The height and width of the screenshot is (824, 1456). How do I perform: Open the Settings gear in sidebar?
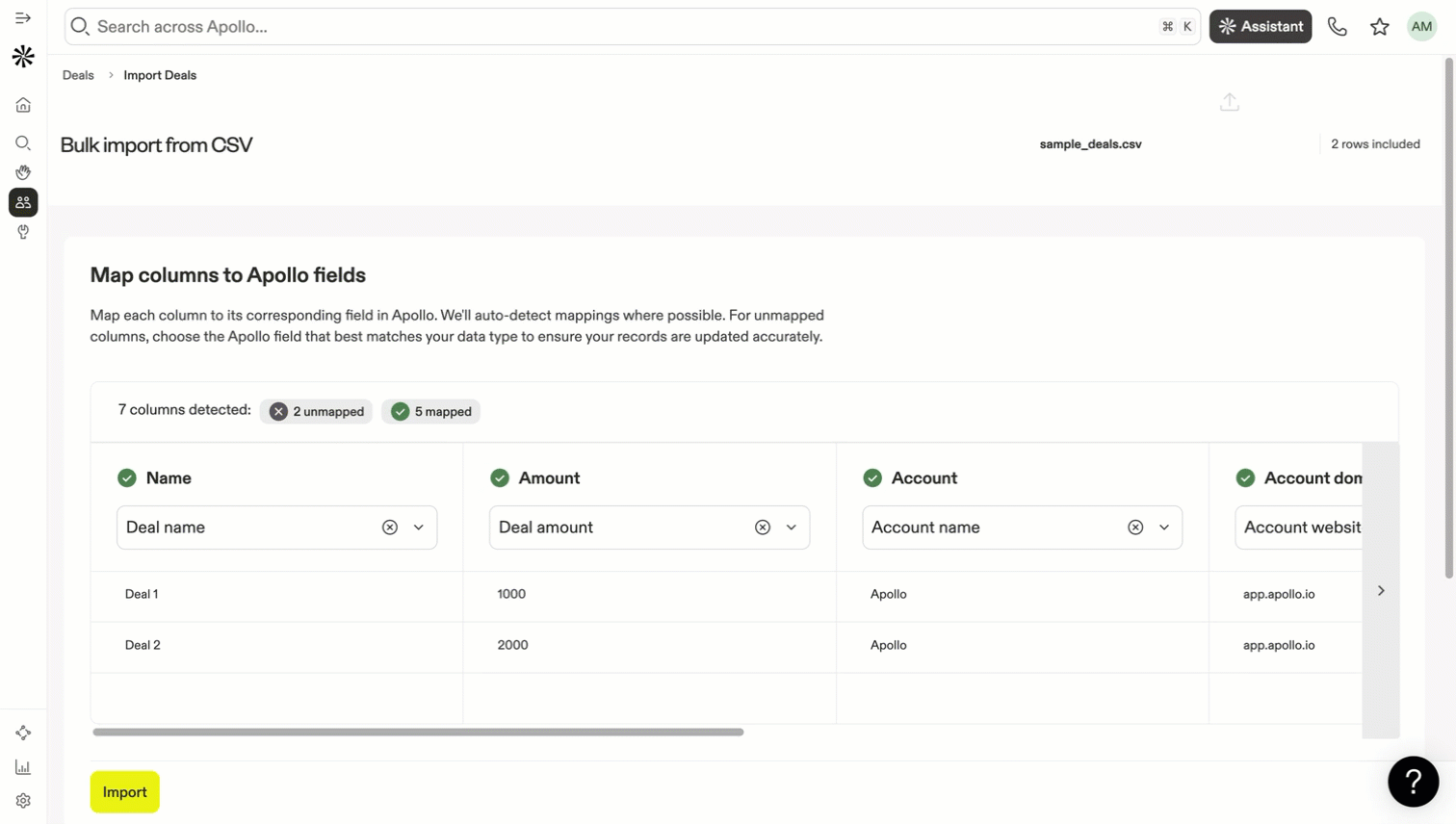(23, 801)
